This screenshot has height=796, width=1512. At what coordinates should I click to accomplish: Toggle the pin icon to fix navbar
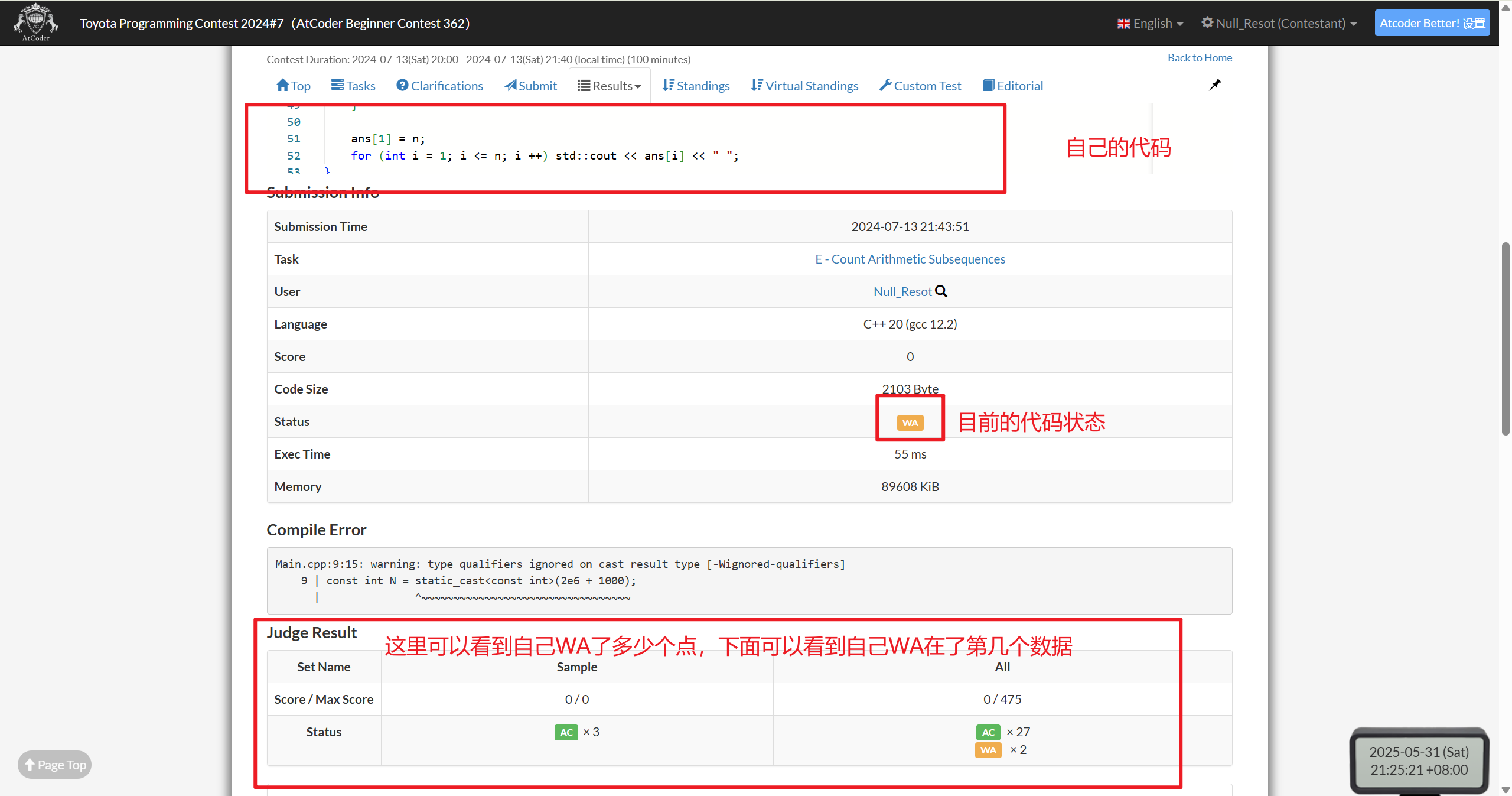point(1214,84)
